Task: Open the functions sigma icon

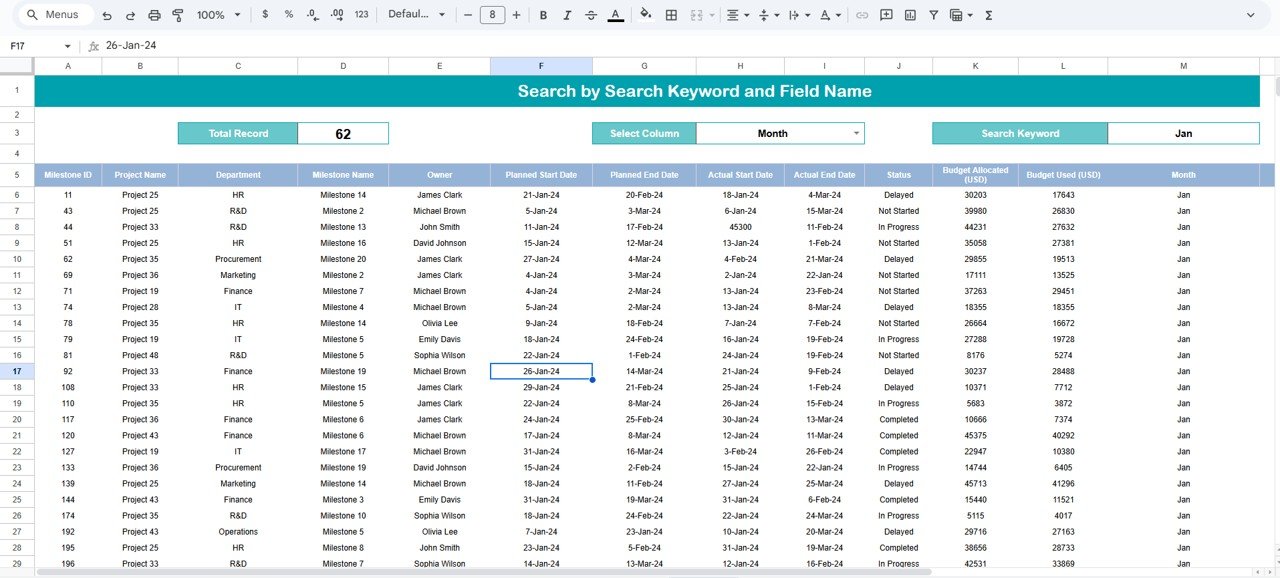Action: point(989,15)
